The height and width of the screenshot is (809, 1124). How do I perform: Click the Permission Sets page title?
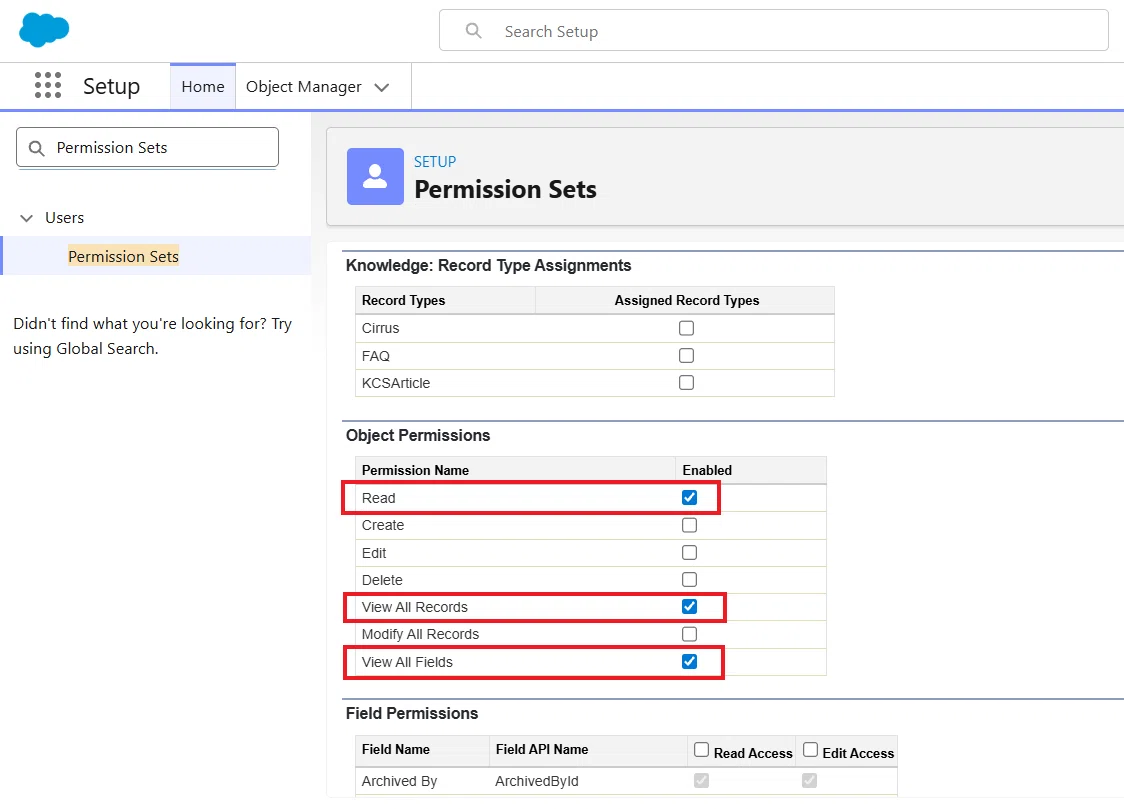(x=505, y=189)
